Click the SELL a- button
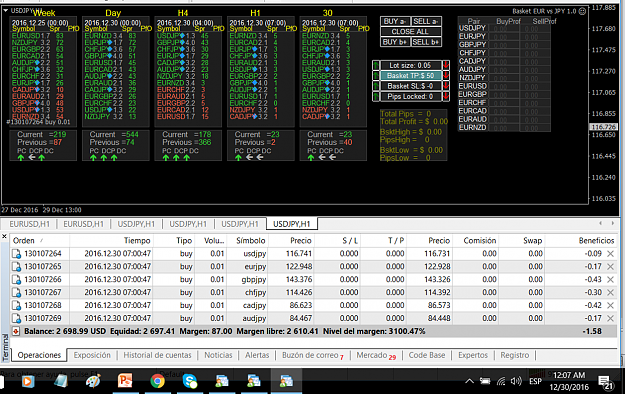 (426, 22)
